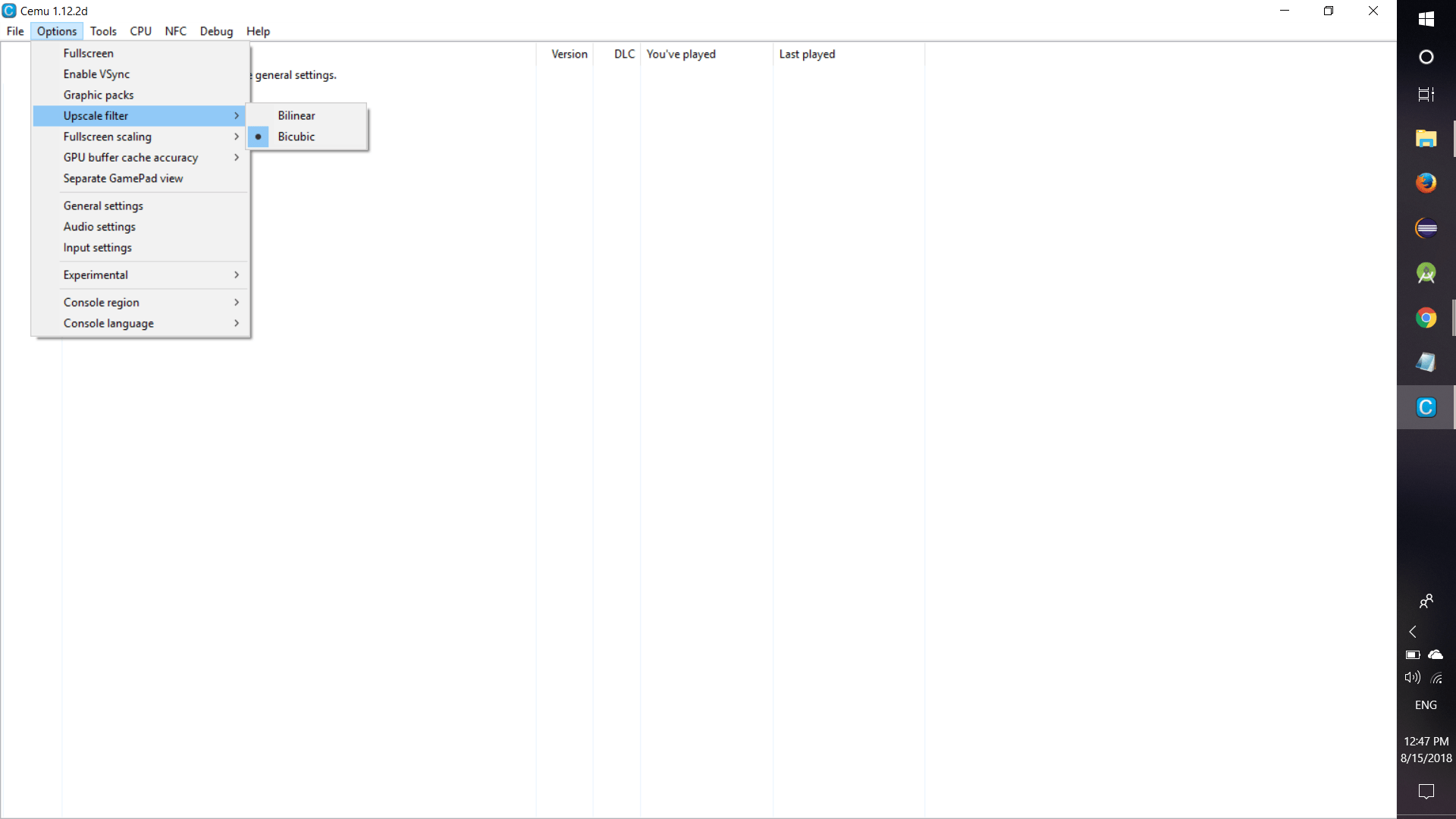The width and height of the screenshot is (1456, 819).
Task: Open Google Chrome from the taskbar
Action: click(1426, 318)
